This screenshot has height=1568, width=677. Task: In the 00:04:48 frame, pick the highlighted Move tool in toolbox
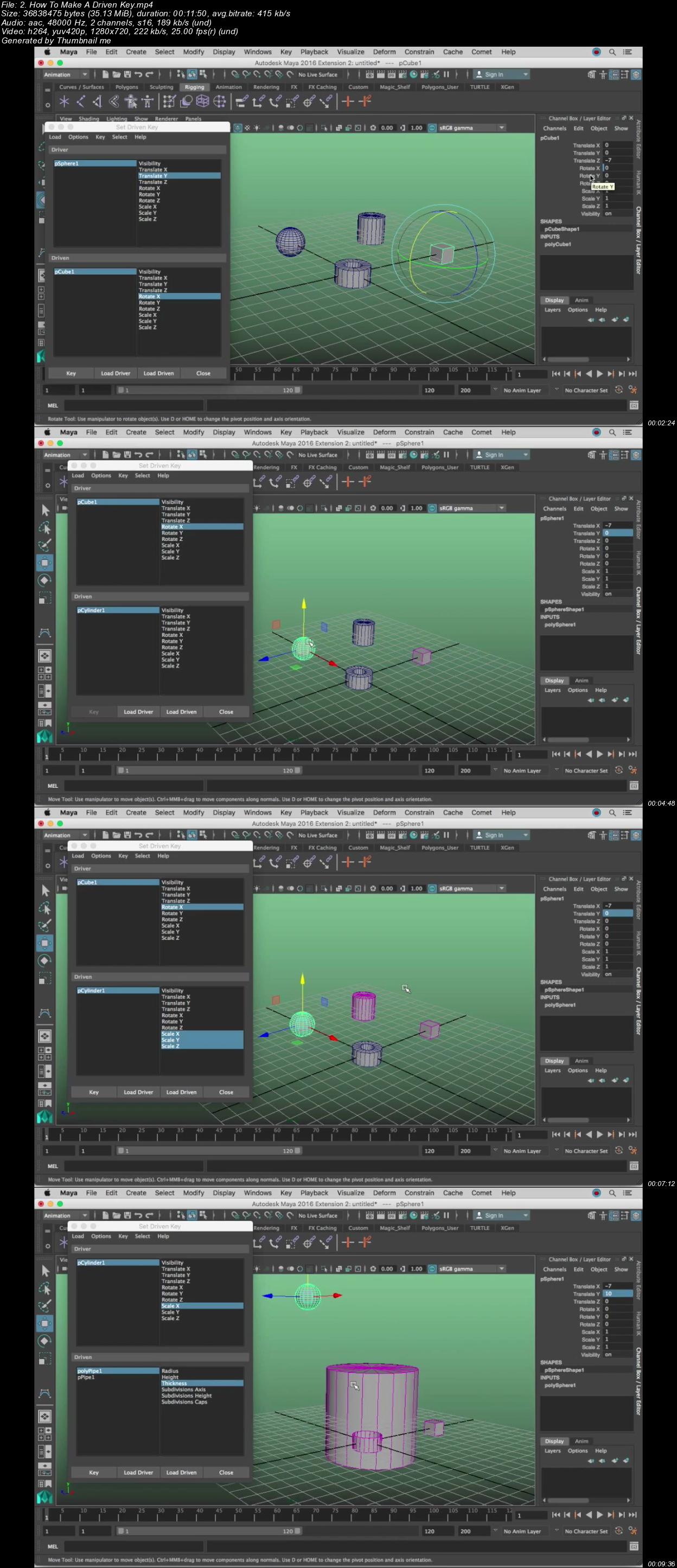click(45, 563)
